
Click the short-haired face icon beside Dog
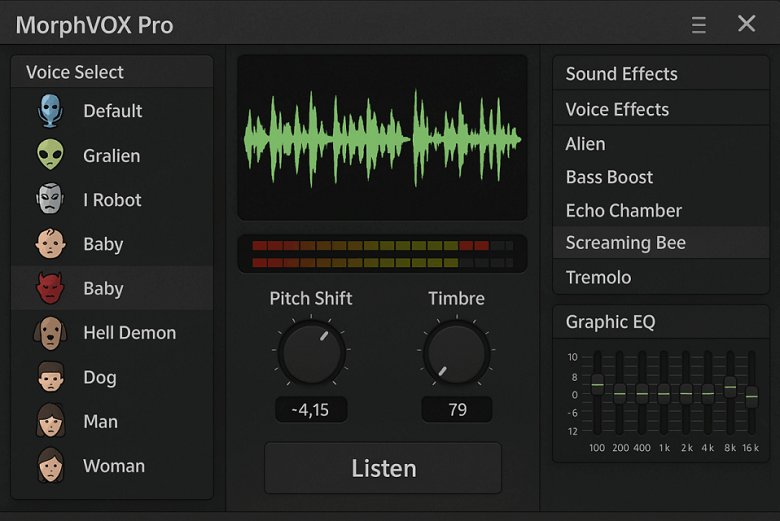click(51, 377)
